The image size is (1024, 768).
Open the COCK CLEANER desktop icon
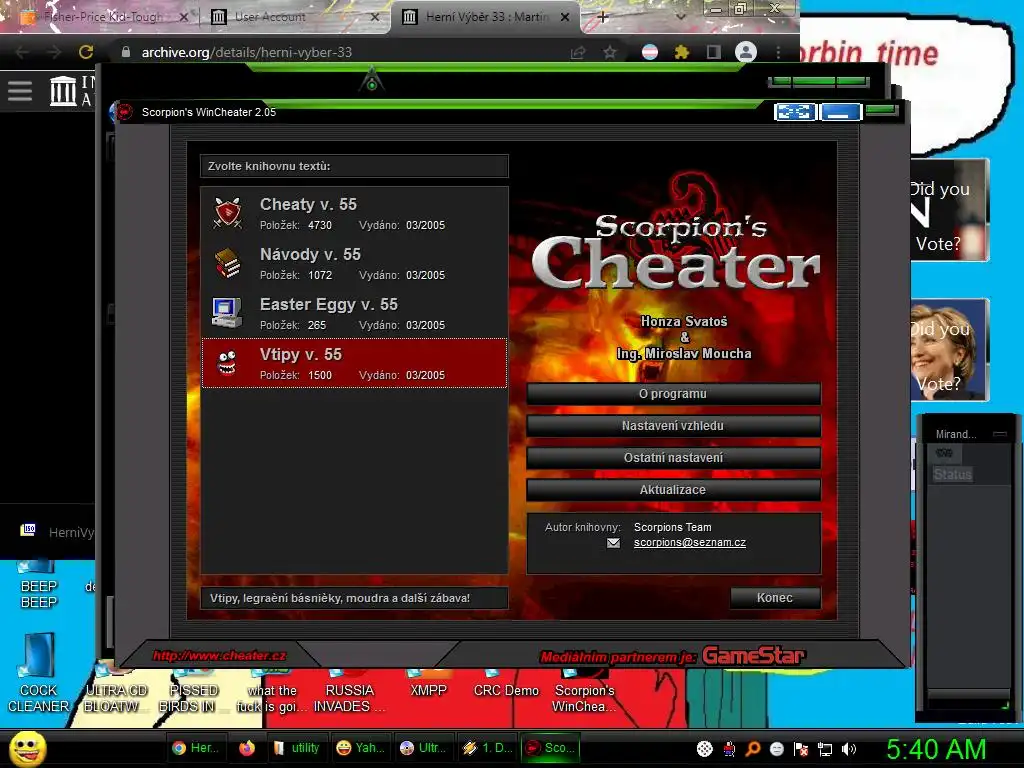pyautogui.click(x=38, y=673)
